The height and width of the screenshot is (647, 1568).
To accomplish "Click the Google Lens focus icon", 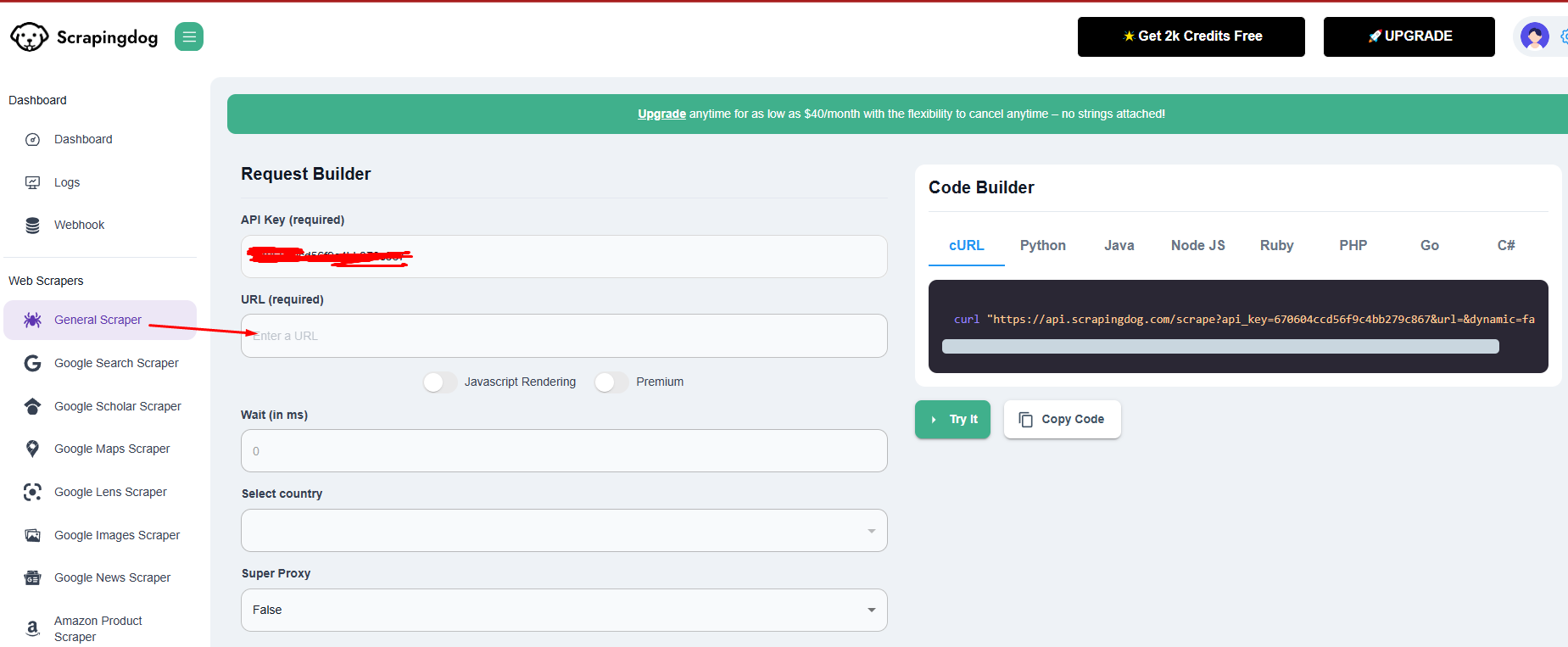I will pos(32,492).
